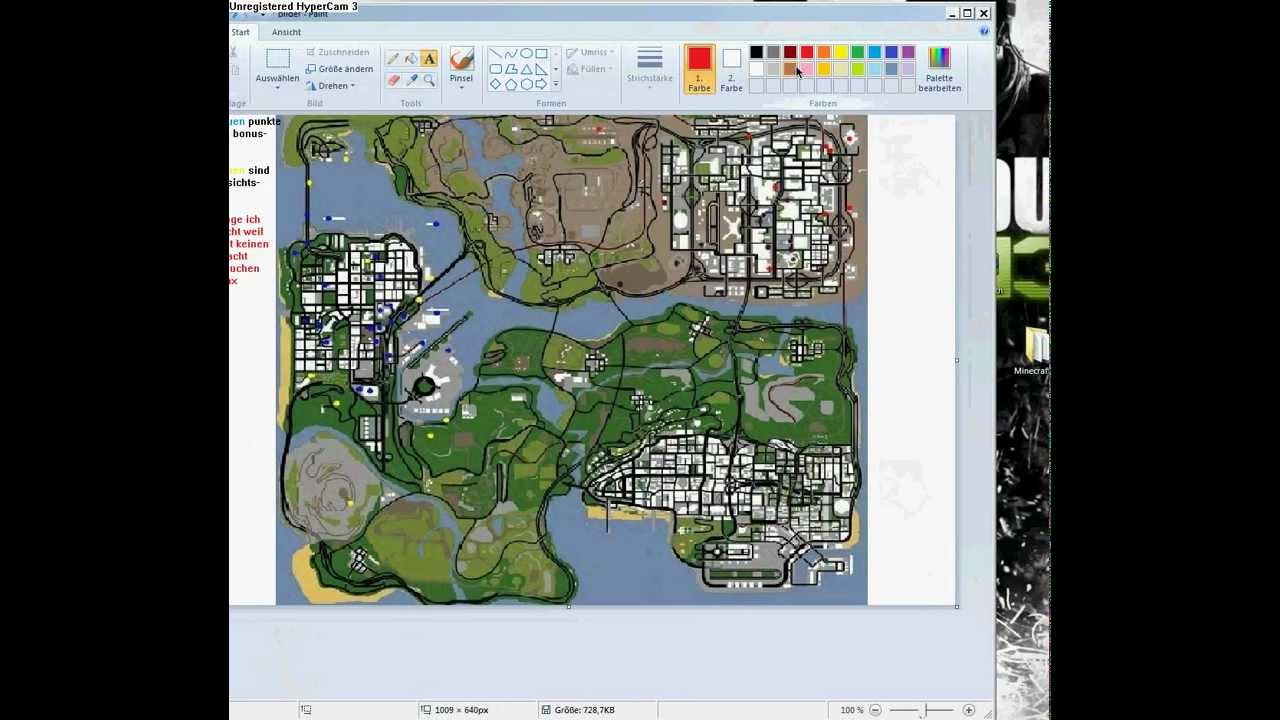Screen dimensions: 1280x720
Task: Pick the purple color swatch
Action: click(908, 52)
